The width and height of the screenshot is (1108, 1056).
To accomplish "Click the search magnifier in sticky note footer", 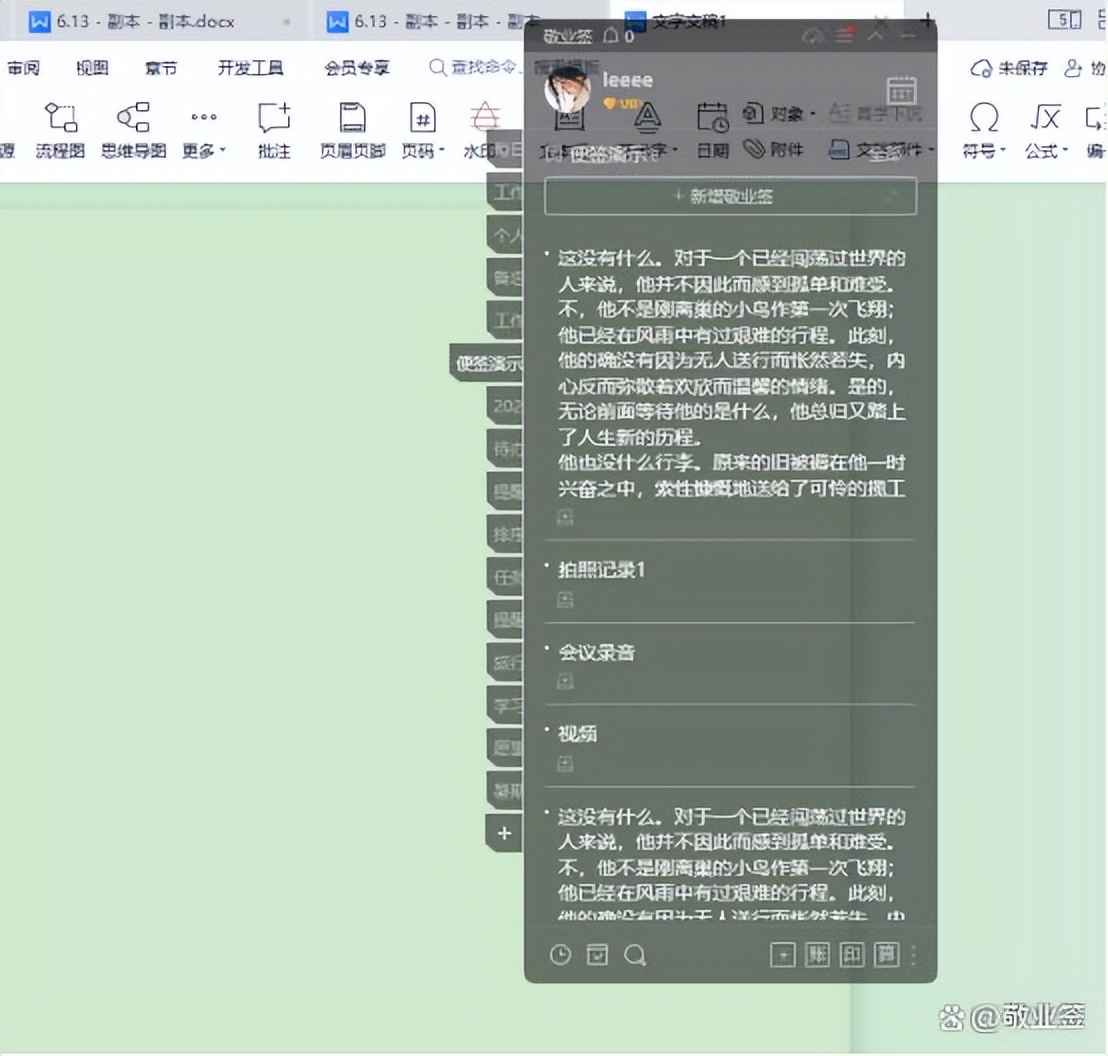I will click(x=635, y=955).
